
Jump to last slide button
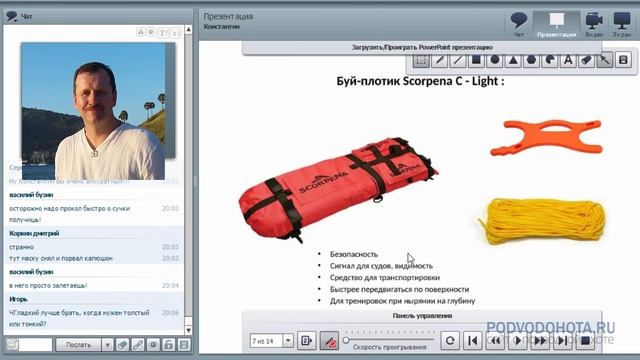pyautogui.click(x=562, y=340)
